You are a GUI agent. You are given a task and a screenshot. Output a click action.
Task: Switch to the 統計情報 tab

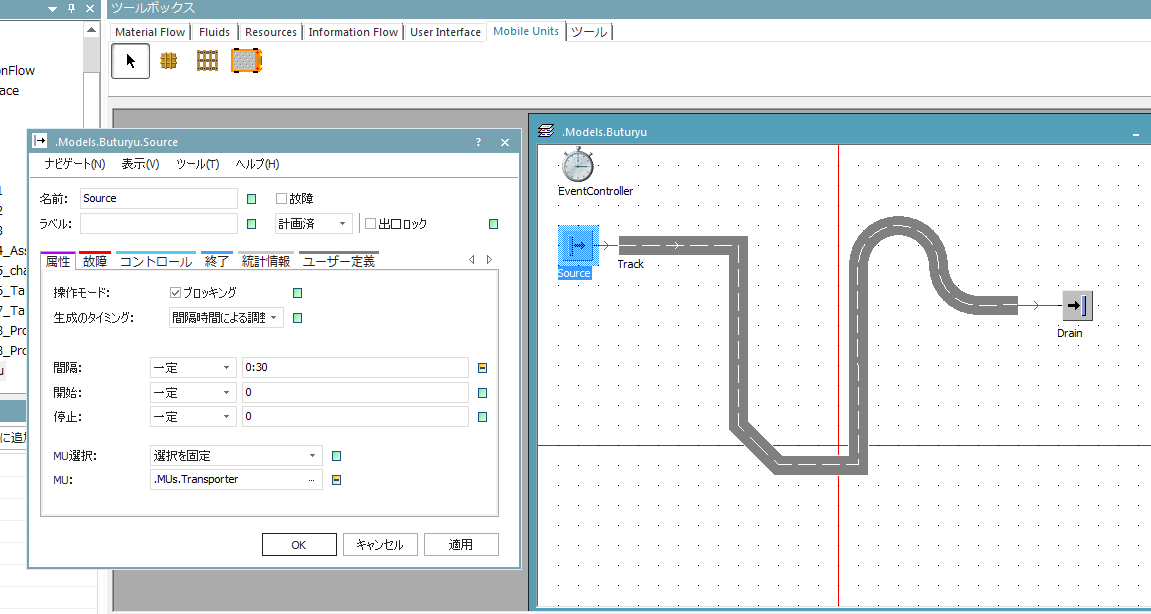coord(266,261)
